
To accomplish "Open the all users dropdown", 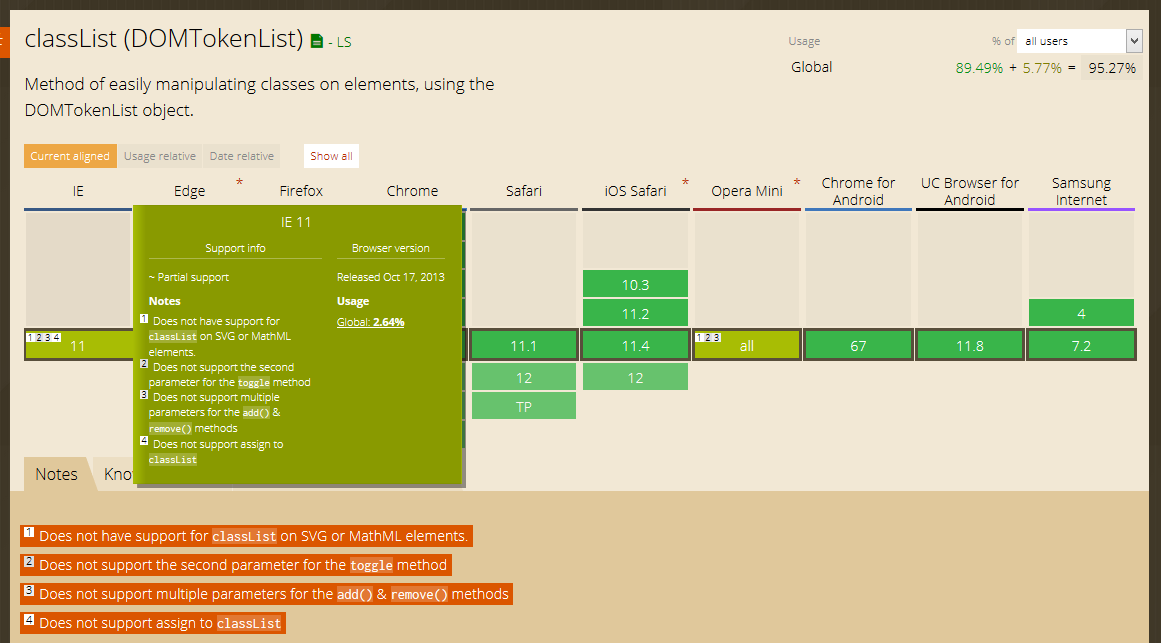I will coord(1079,41).
